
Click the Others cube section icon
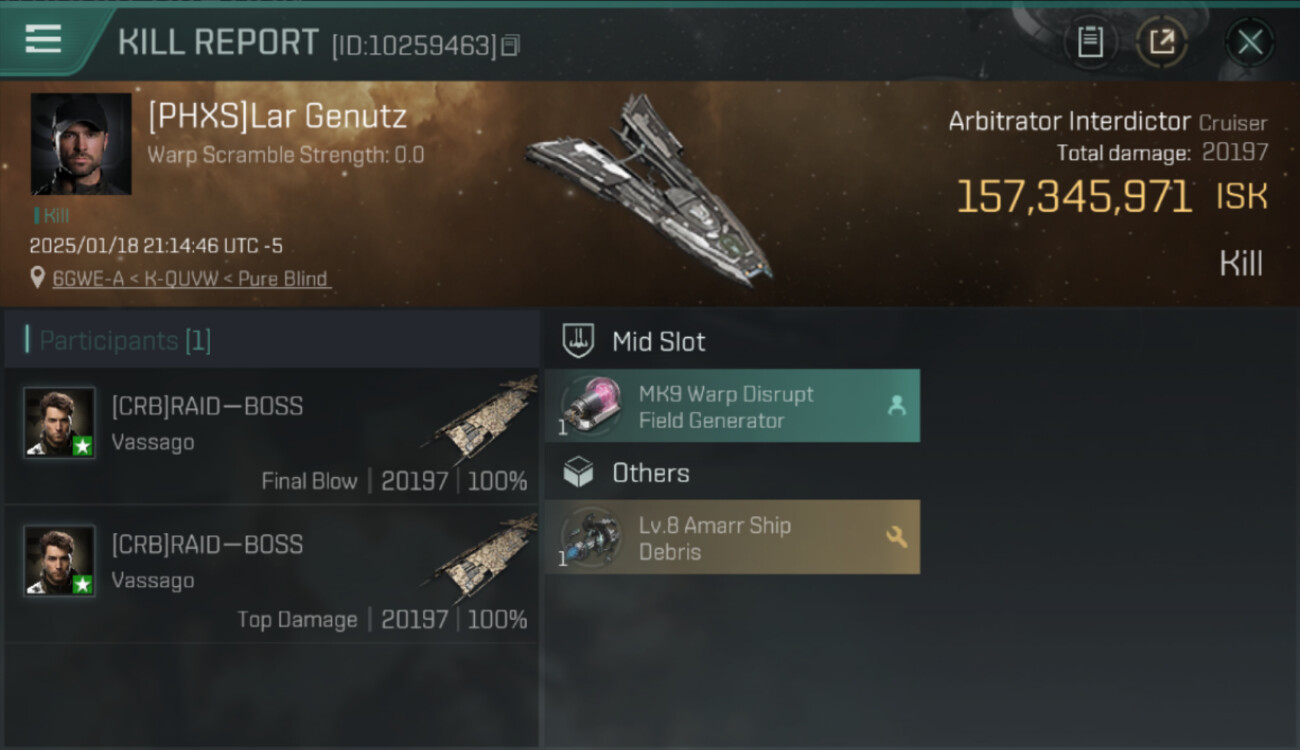coord(578,473)
